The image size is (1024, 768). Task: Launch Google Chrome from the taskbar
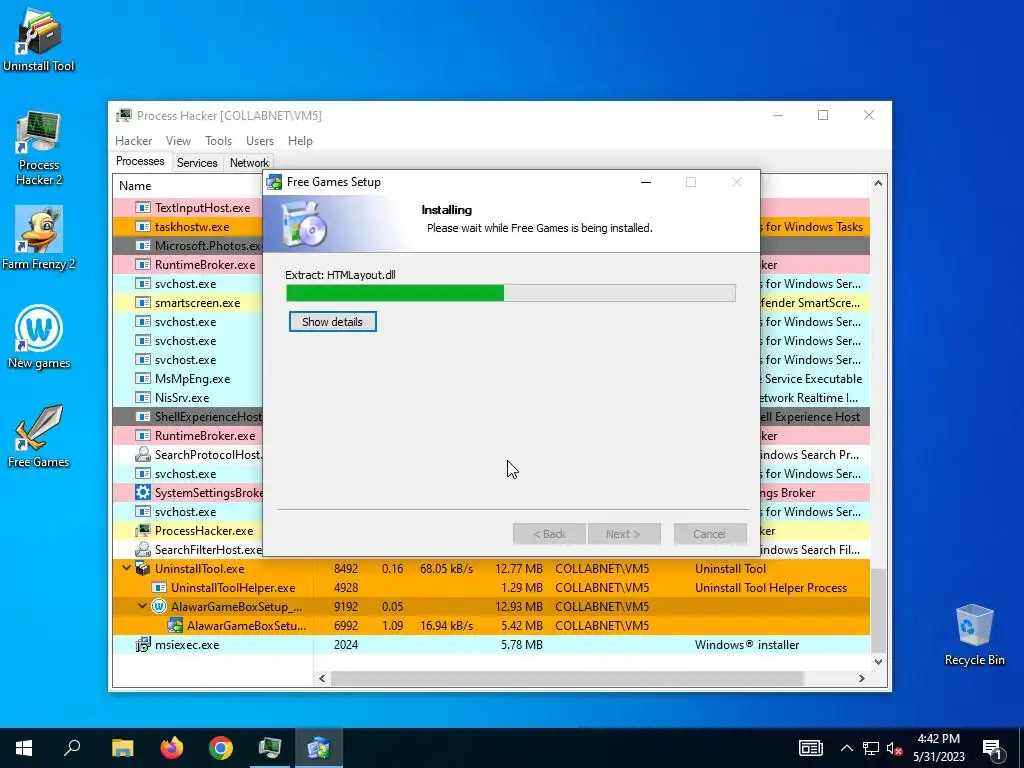(221, 748)
